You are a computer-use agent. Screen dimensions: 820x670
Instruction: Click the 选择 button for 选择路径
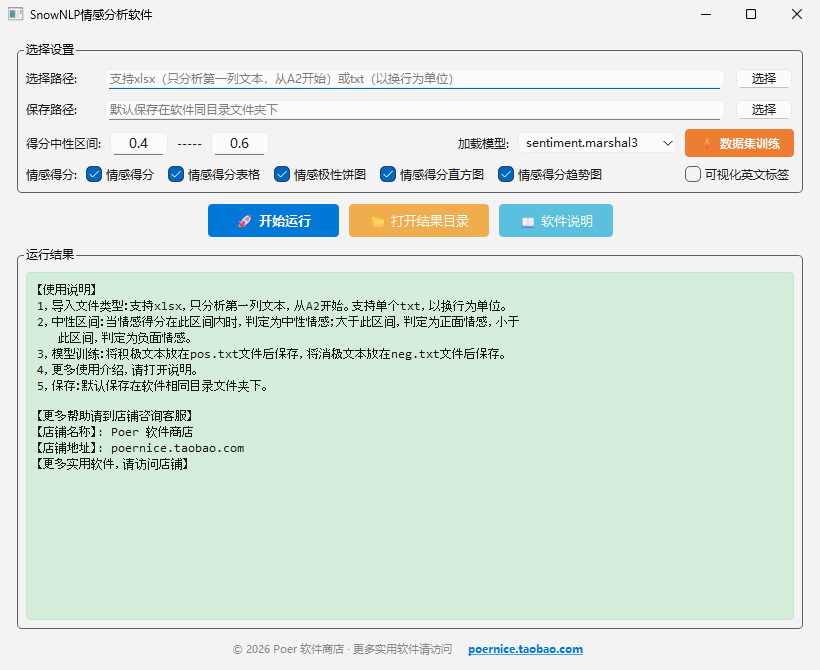(x=764, y=78)
